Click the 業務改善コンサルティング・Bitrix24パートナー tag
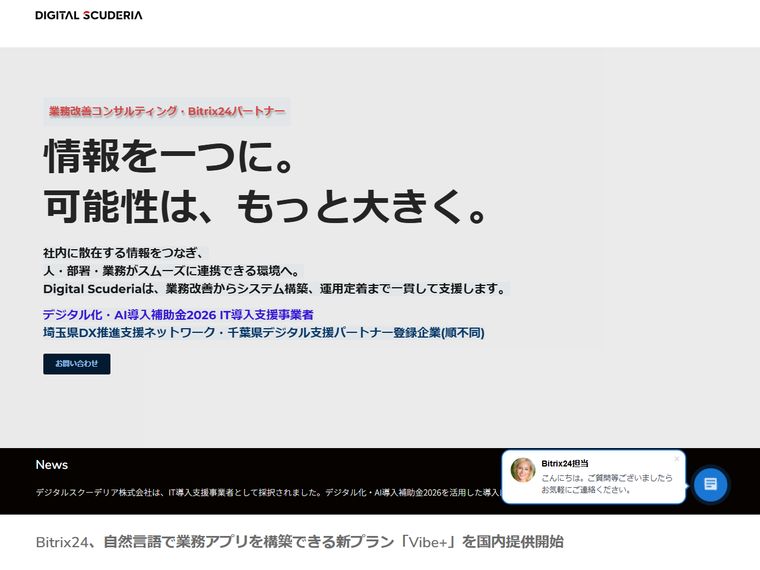This screenshot has height=570, width=760. [167, 111]
